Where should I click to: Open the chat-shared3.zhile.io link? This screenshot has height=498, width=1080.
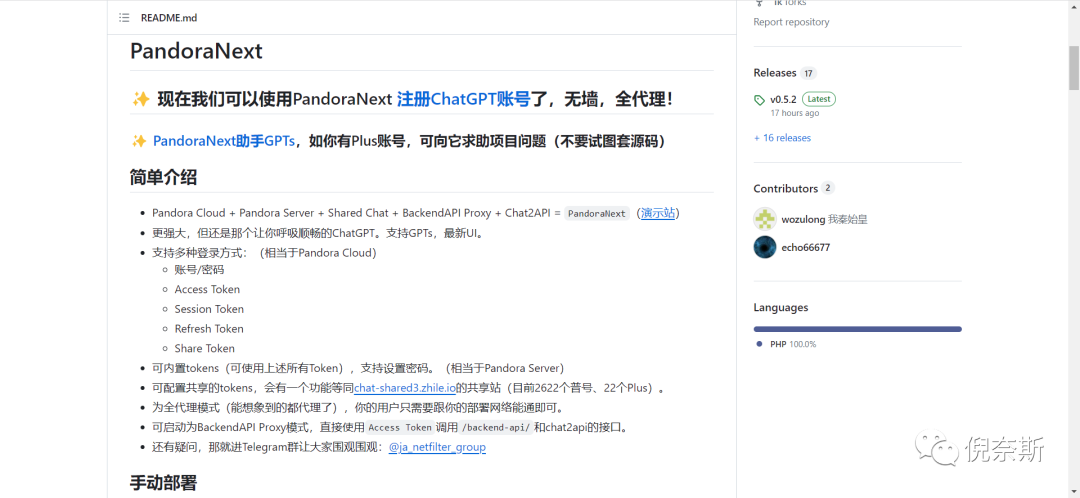click(405, 388)
